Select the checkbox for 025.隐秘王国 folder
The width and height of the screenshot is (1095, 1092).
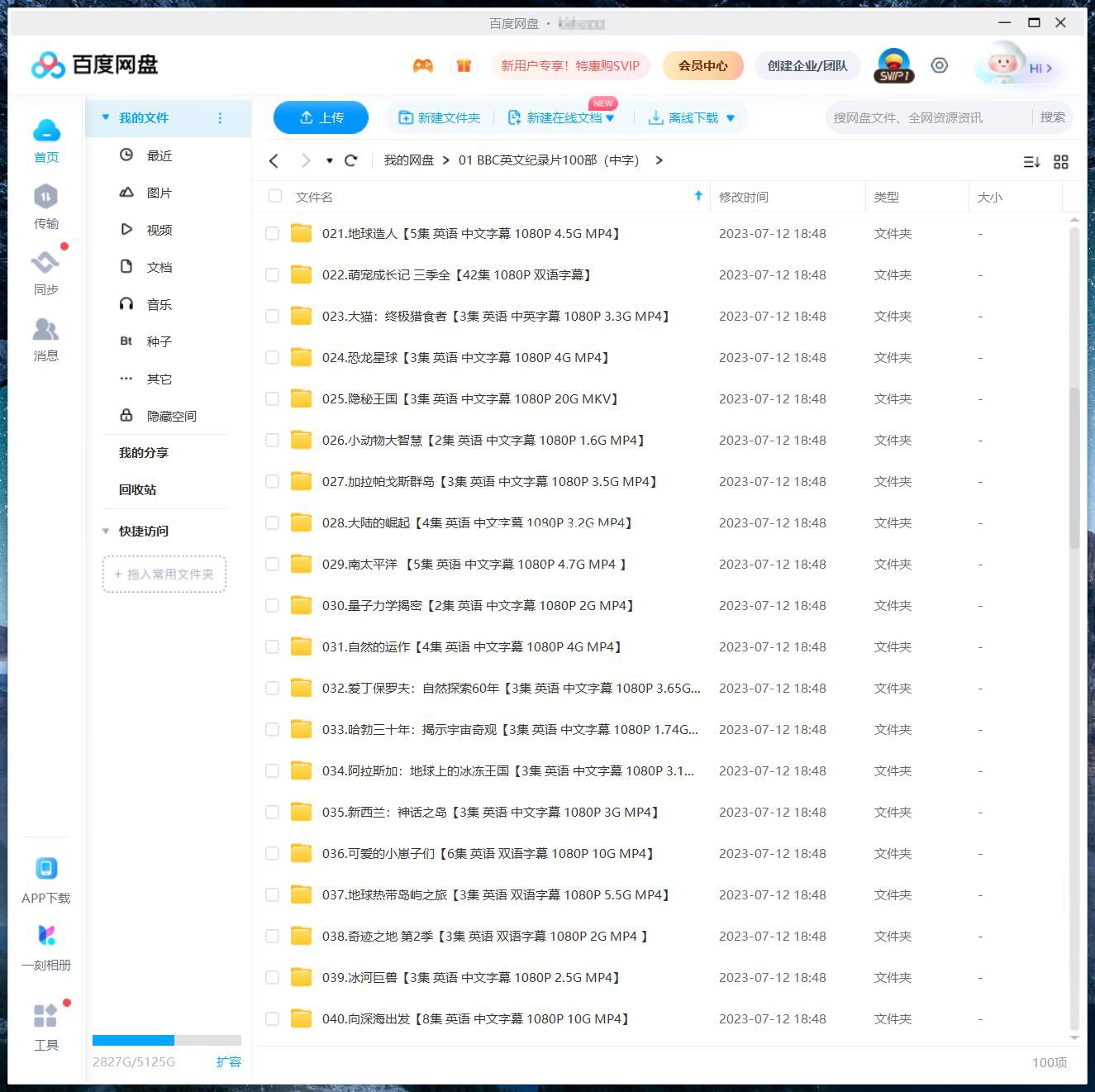click(x=272, y=398)
